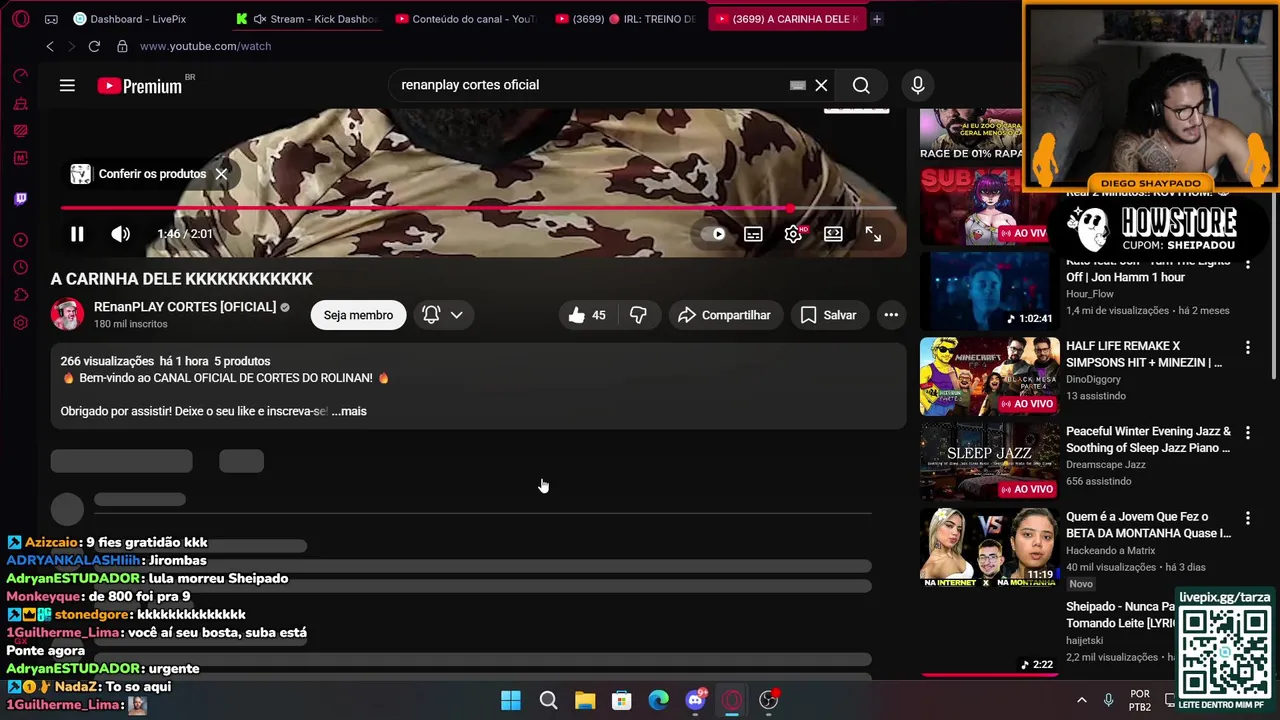Open OBS Studio from the taskbar

pyautogui.click(x=768, y=700)
